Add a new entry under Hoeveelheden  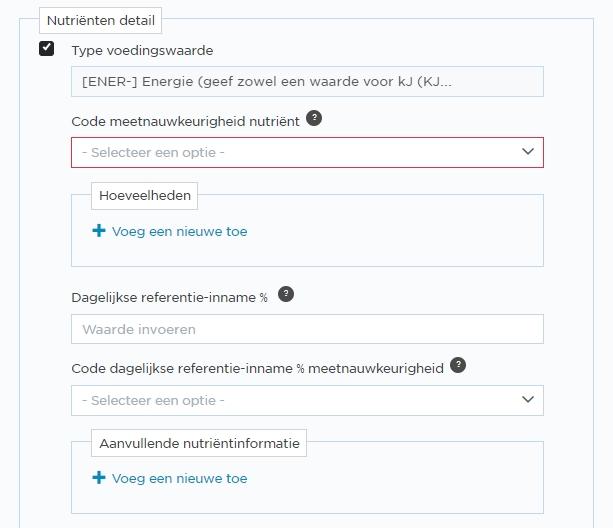[x=170, y=231]
